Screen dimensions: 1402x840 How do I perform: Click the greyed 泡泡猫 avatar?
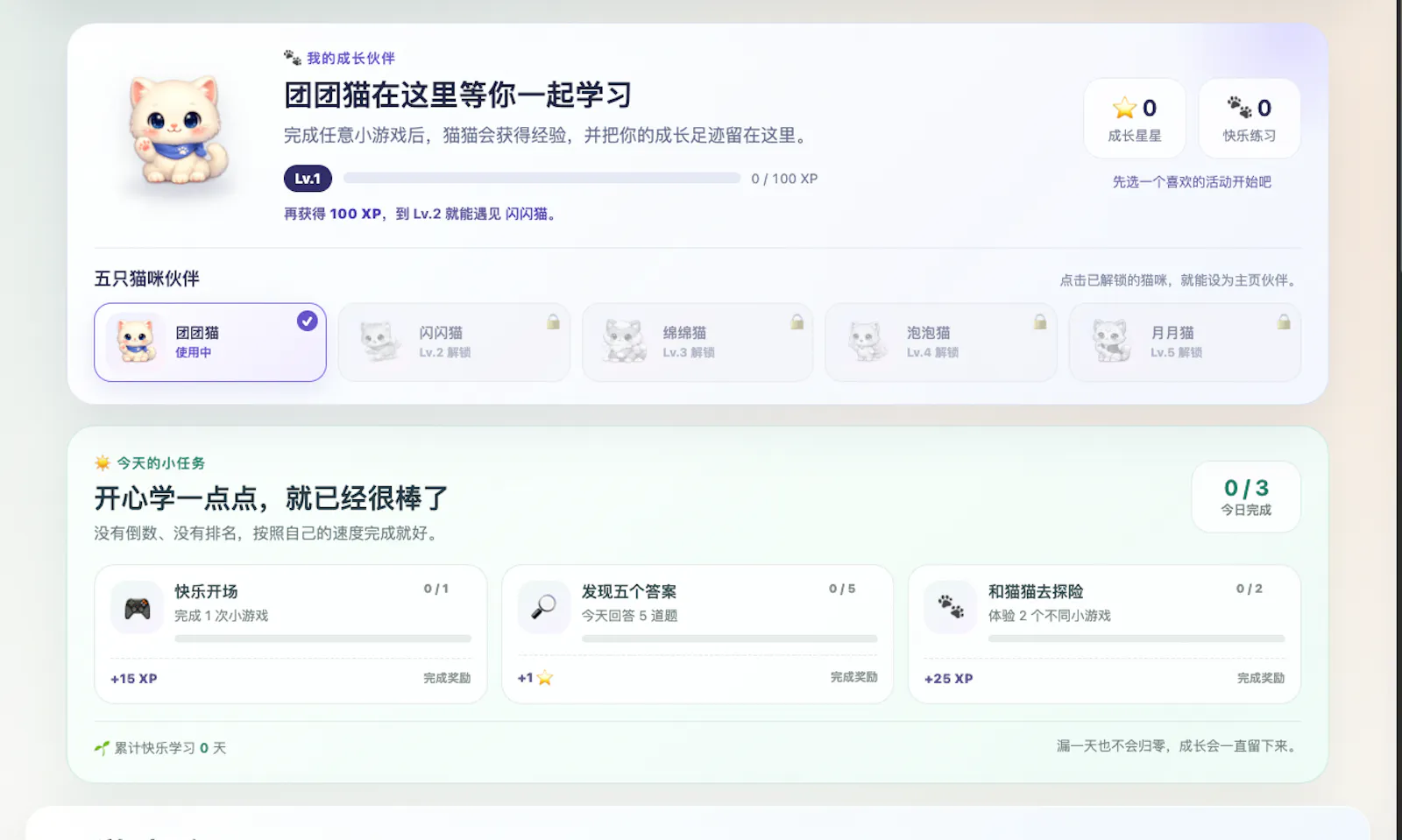point(867,342)
